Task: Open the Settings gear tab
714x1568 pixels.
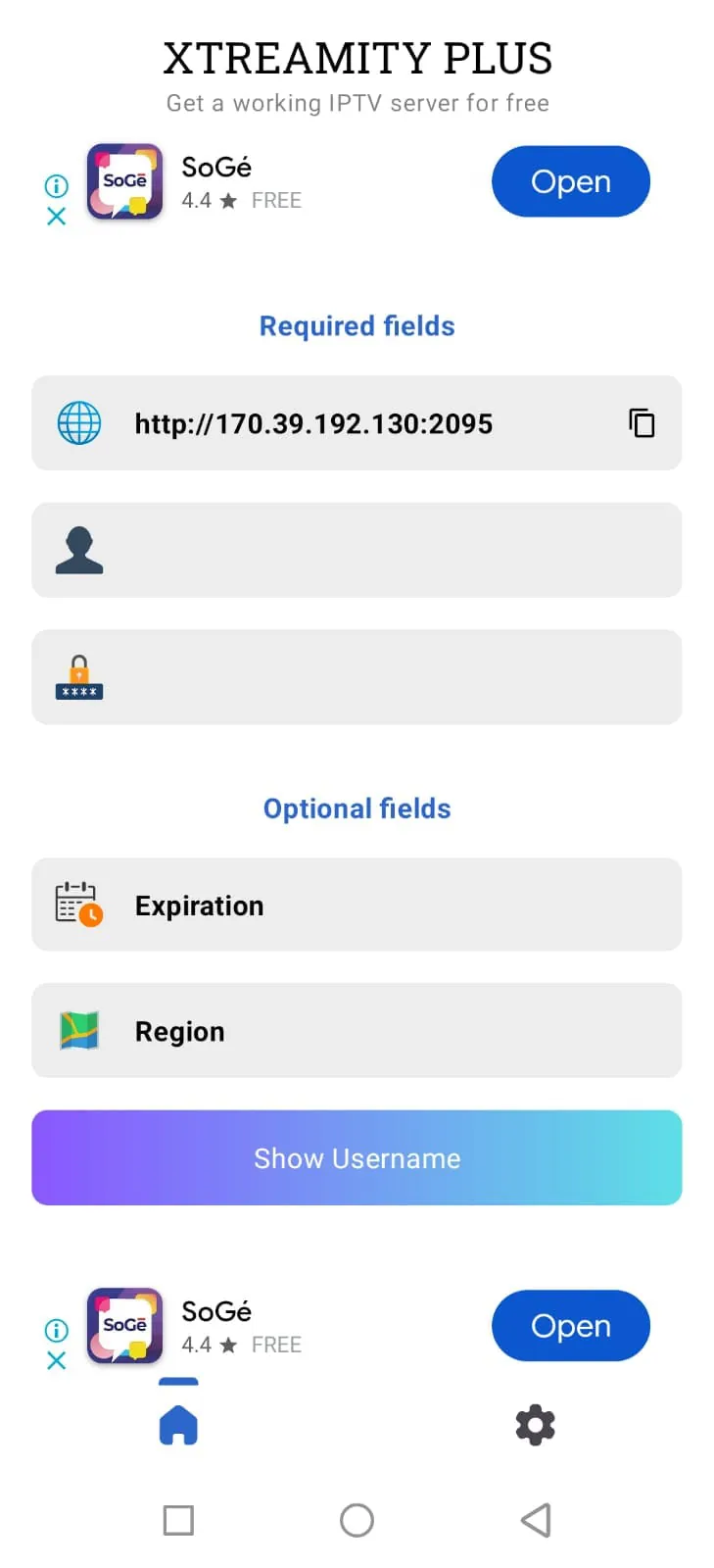Action: 535,1424
